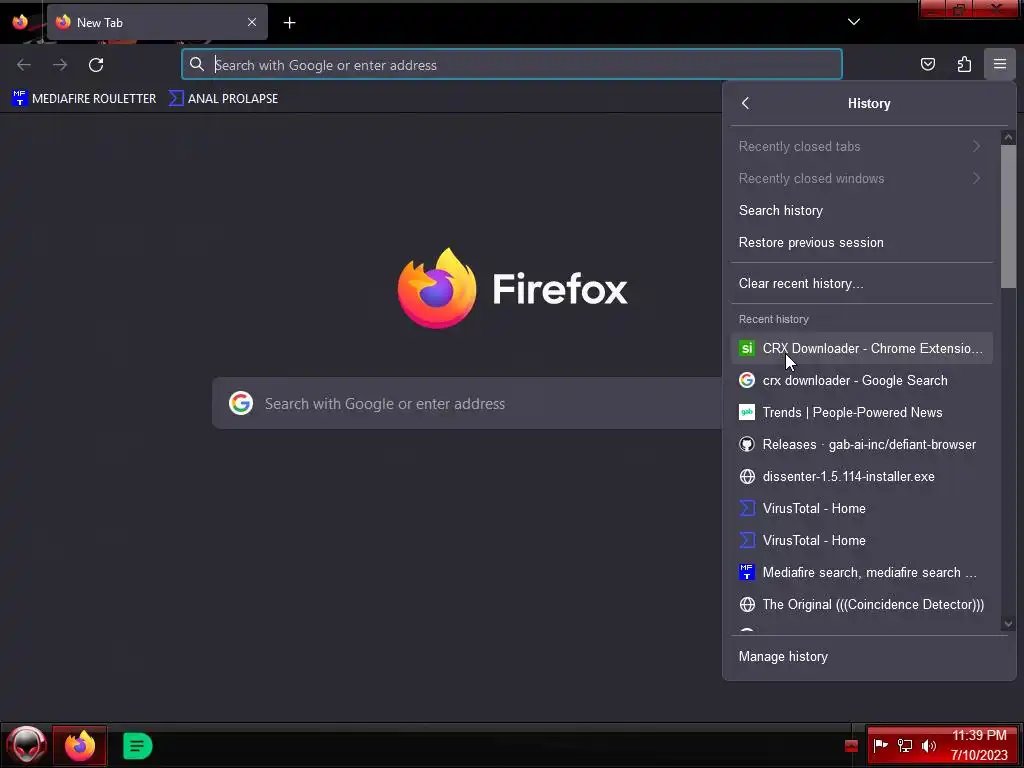Open dissenter-1.5.114-installer.exe entry
Screen dimensions: 1024x768
pos(861,476)
